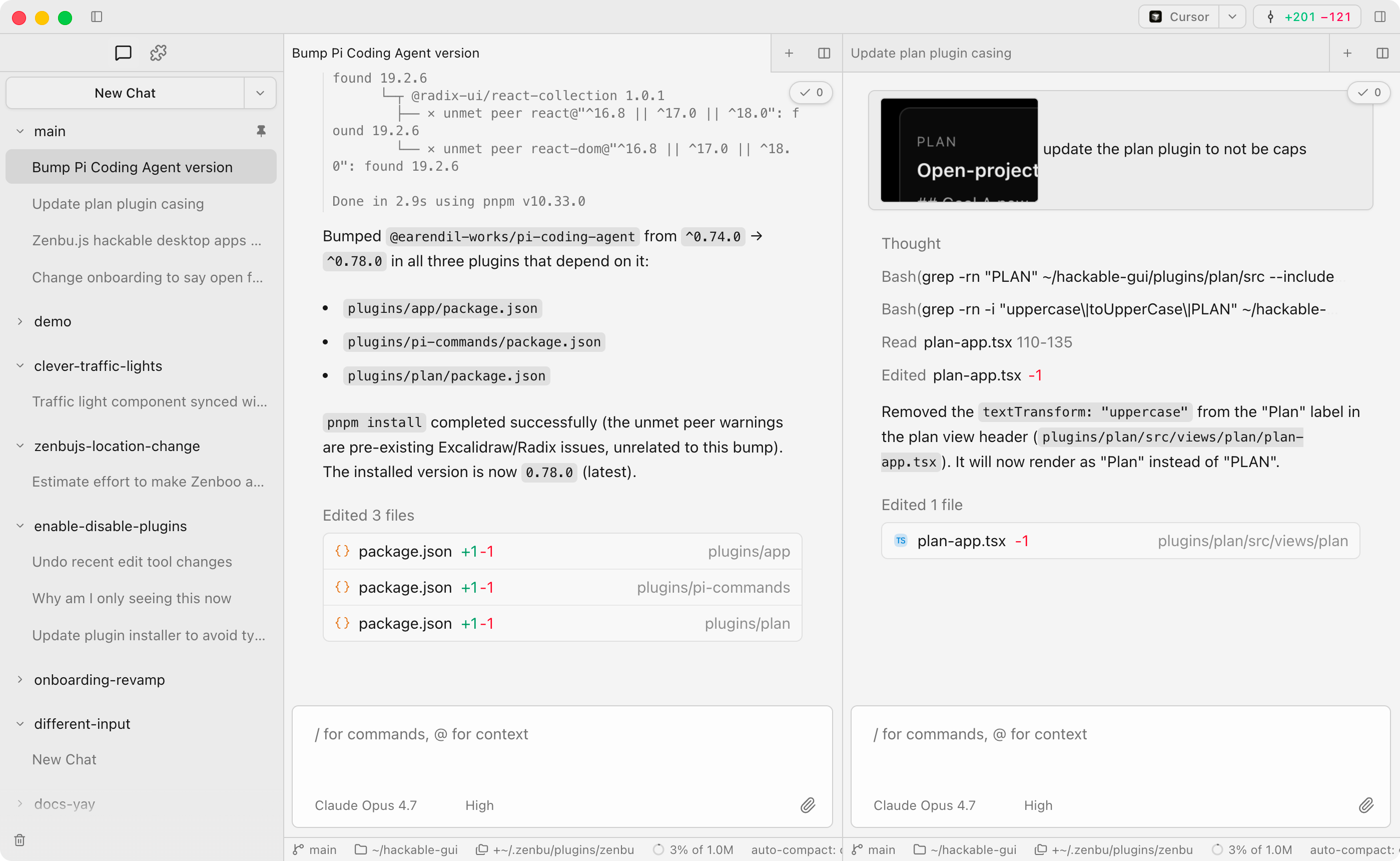The image size is (1400, 861).
Task: Open Zenbu.js hackable desktop apps chat
Action: (141, 240)
